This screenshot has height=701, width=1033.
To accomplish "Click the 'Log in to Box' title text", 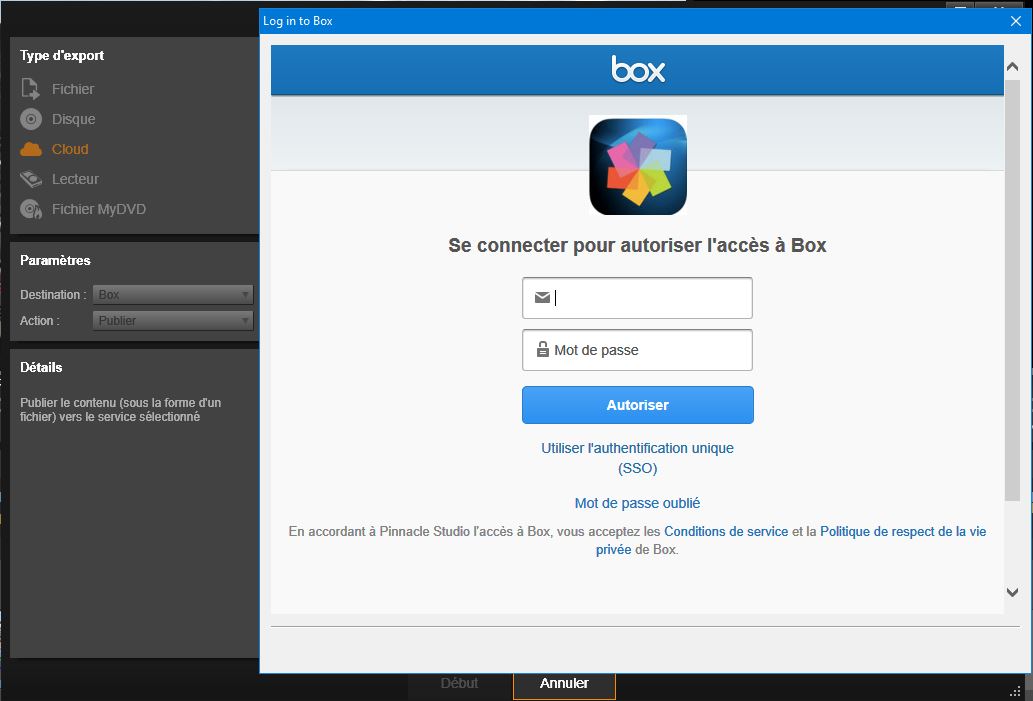I will (x=298, y=21).
